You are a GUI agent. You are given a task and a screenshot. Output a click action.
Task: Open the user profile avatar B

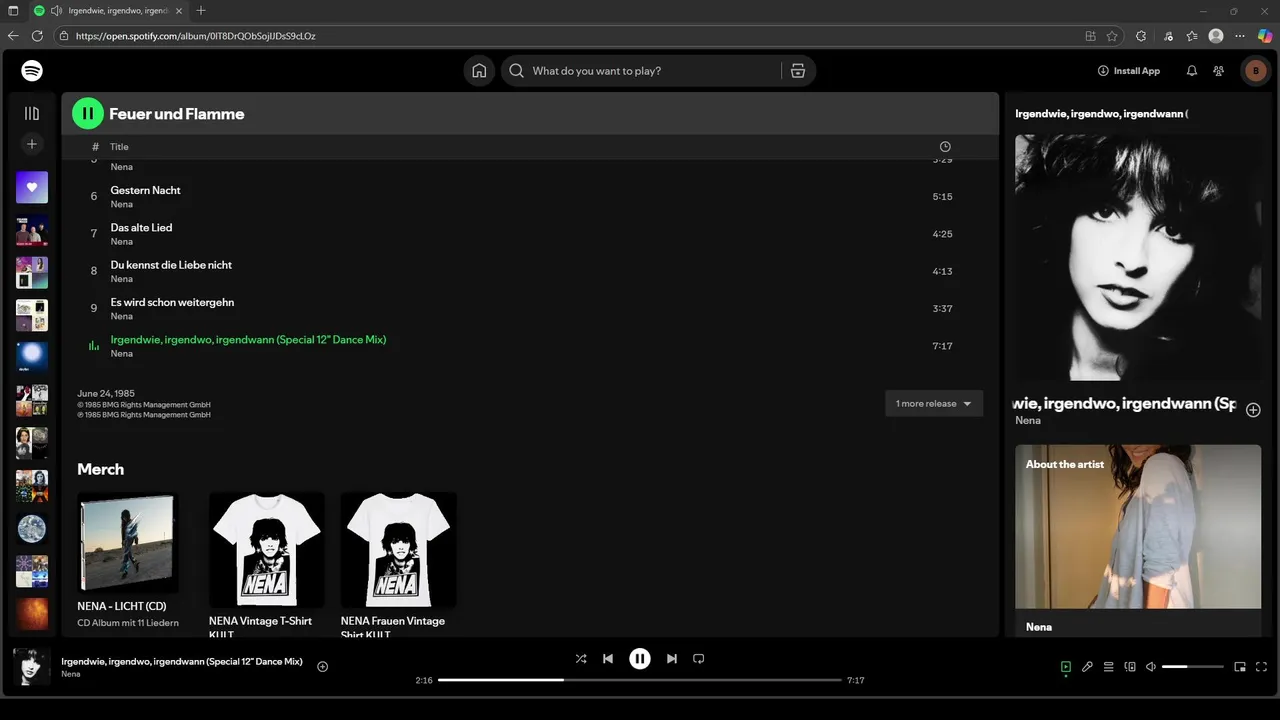coord(1254,71)
